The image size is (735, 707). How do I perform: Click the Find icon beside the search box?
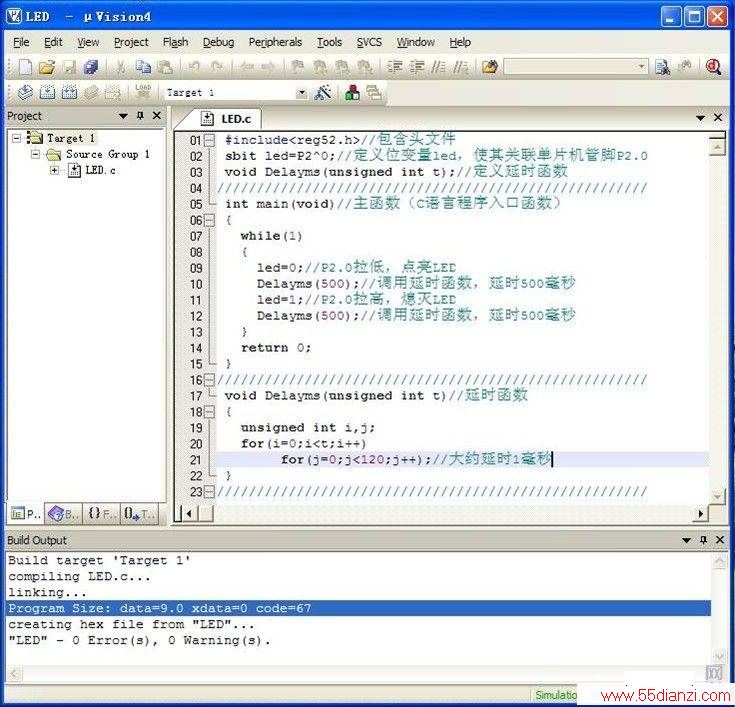[x=662, y=68]
